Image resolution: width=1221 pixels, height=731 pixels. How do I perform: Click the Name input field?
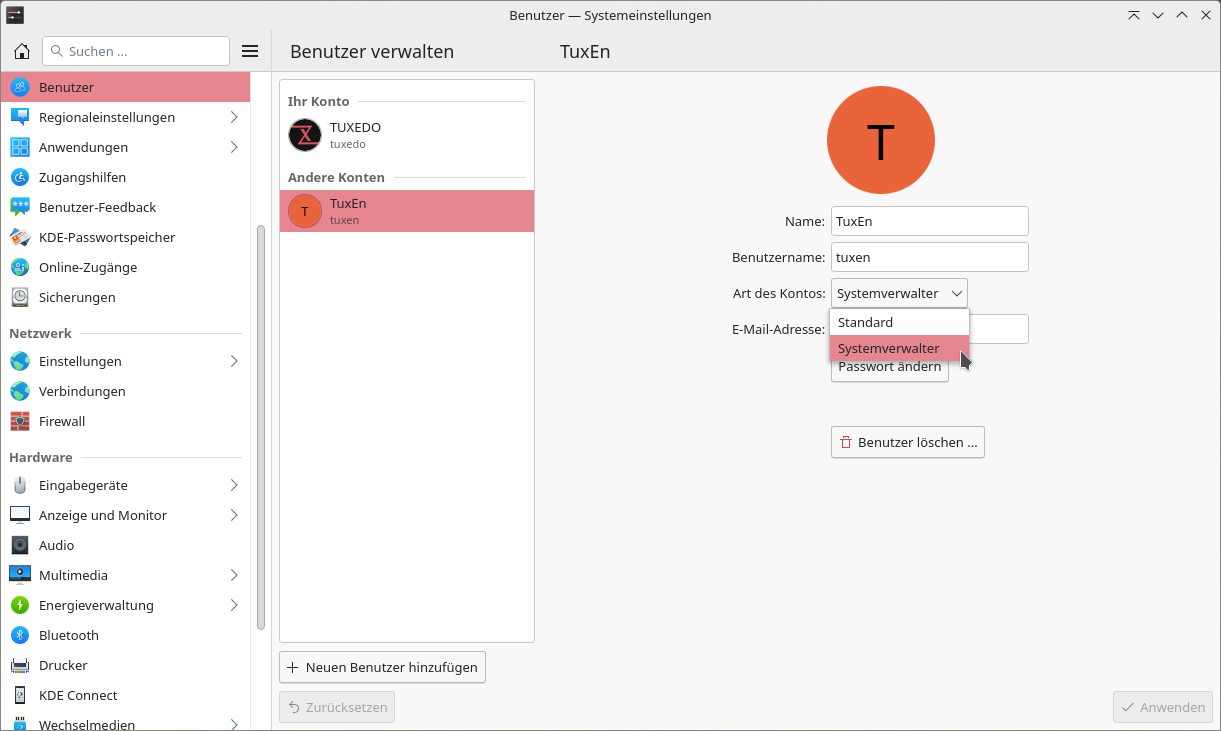(x=929, y=221)
